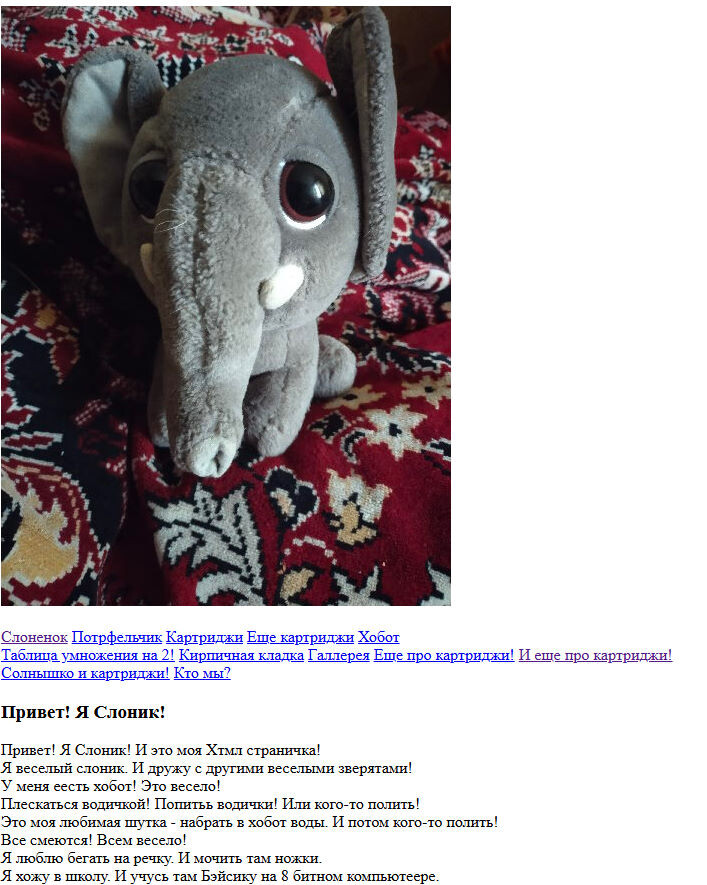707x885 pixels.
Task: Click the line about веселый слоник
Action: [x=207, y=769]
